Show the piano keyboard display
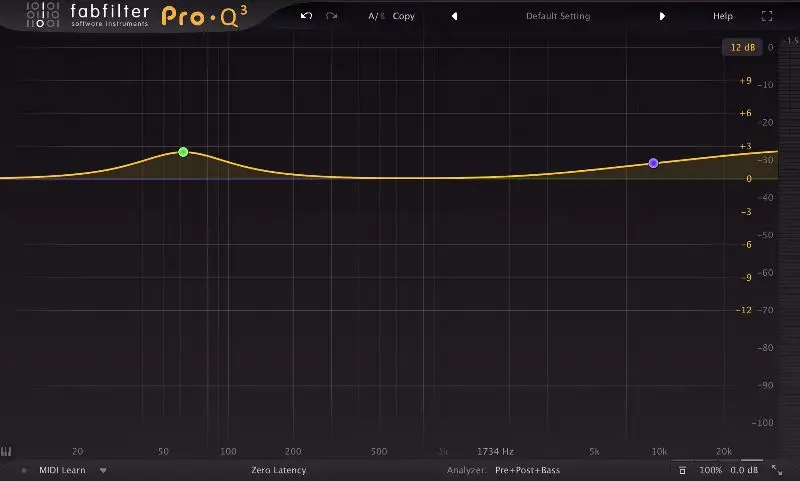 coord(6,452)
